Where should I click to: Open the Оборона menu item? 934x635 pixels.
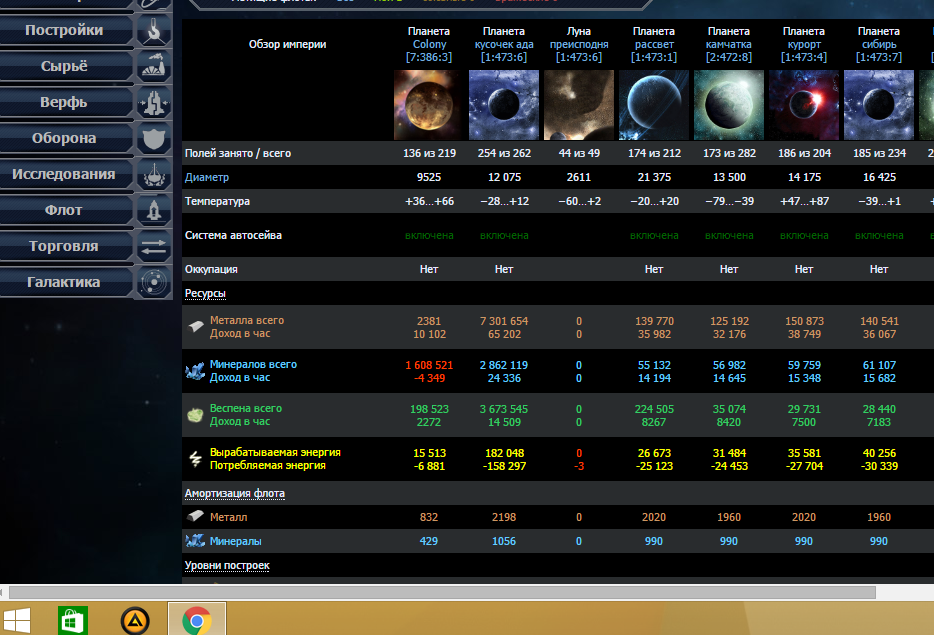(64, 138)
